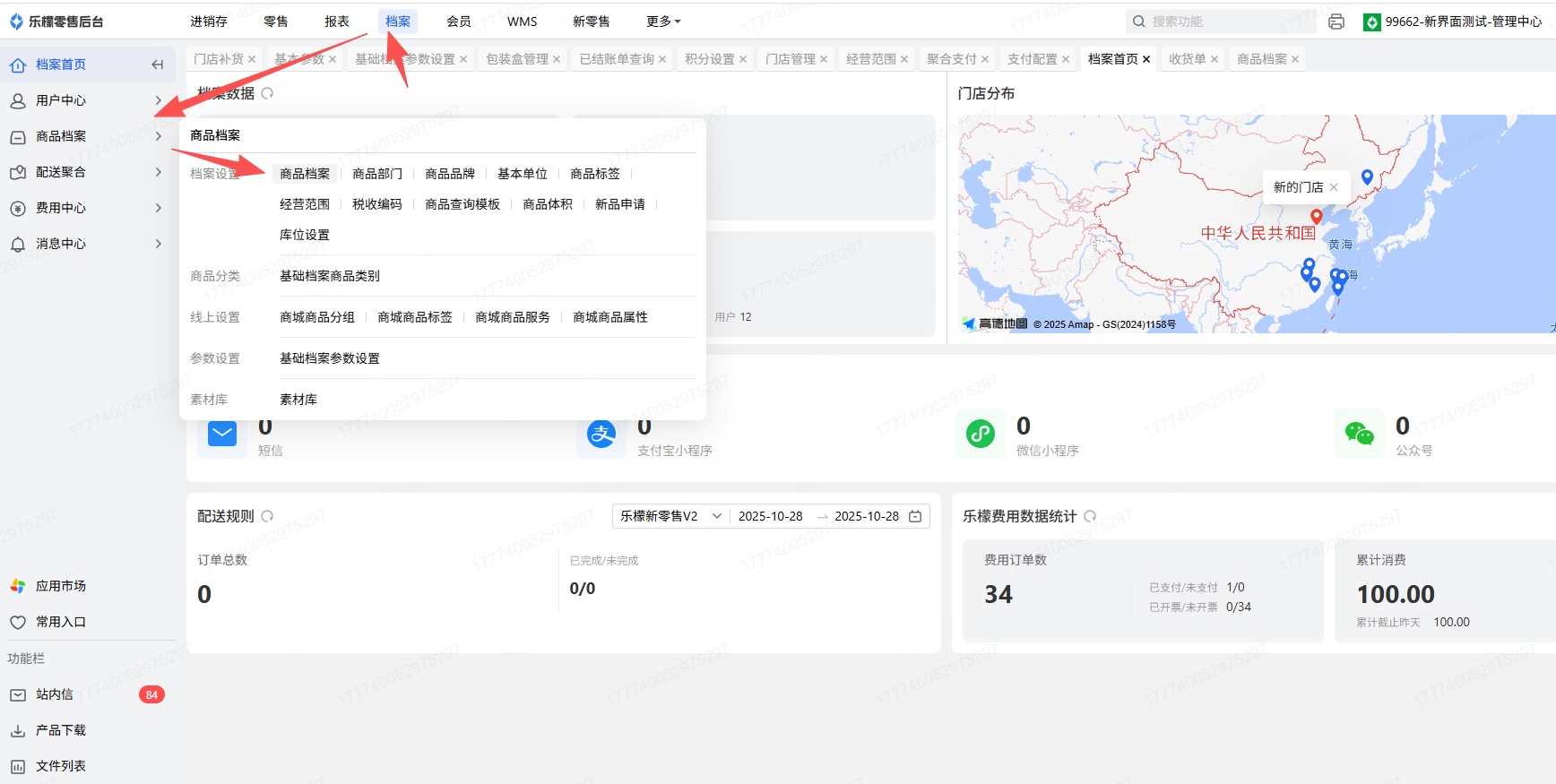The height and width of the screenshot is (784, 1556).
Task: Select 新品申请 menu entry
Action: (x=620, y=204)
